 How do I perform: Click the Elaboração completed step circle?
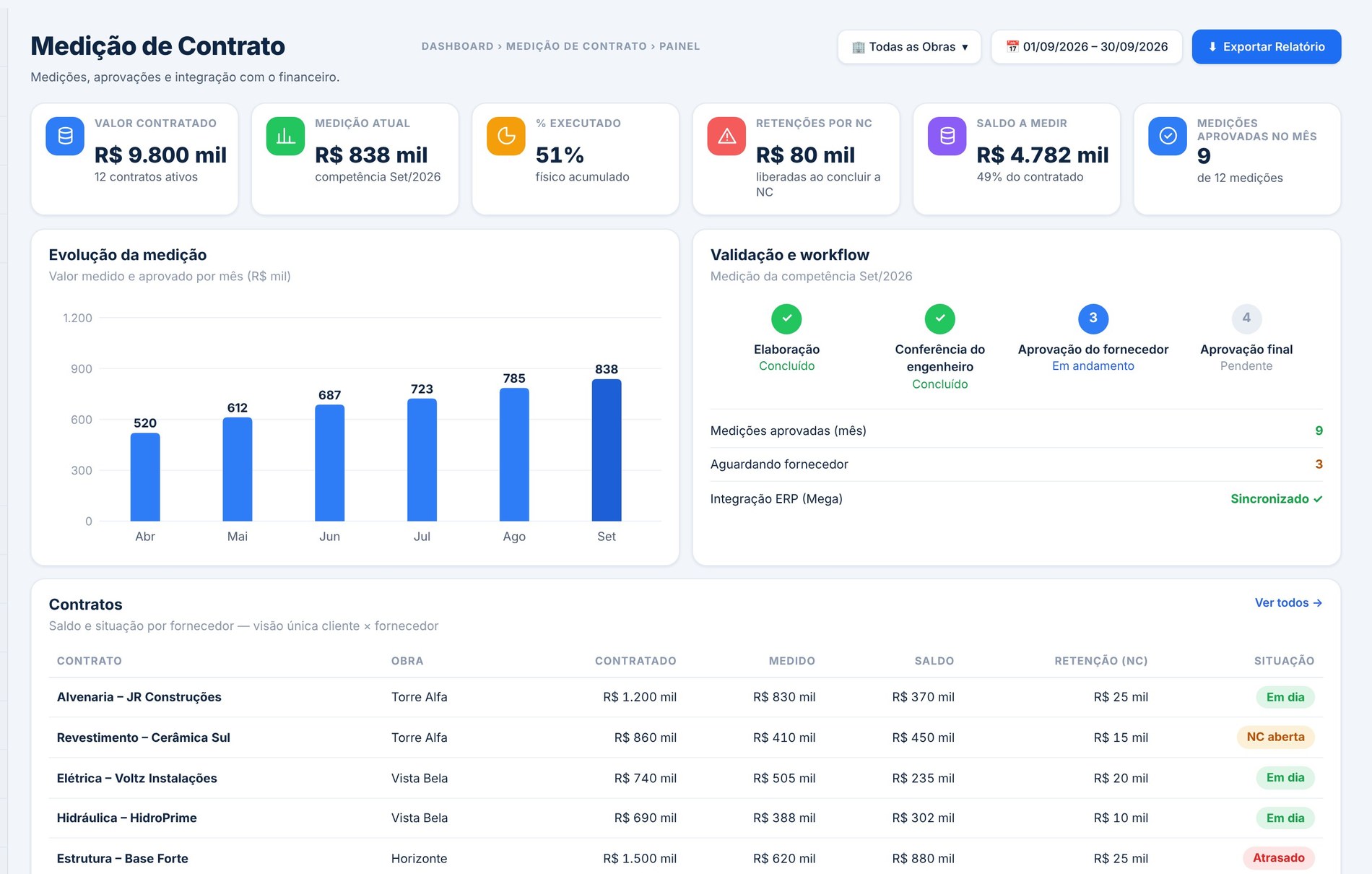point(786,319)
